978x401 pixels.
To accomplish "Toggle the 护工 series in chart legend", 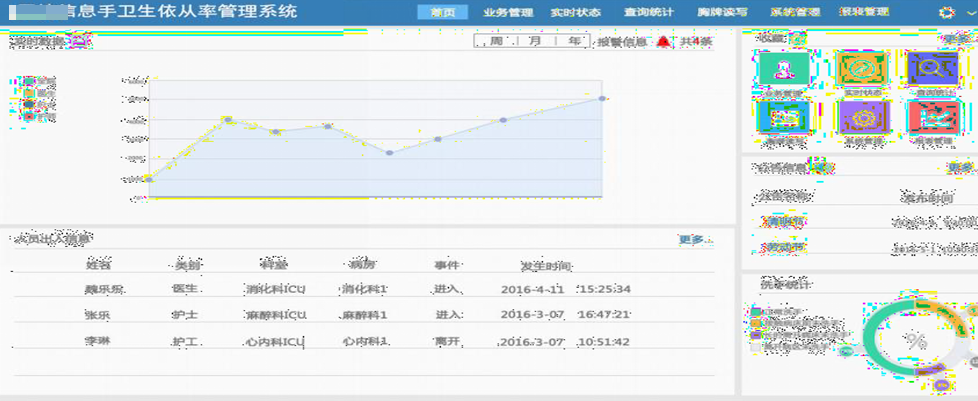I will [39, 116].
